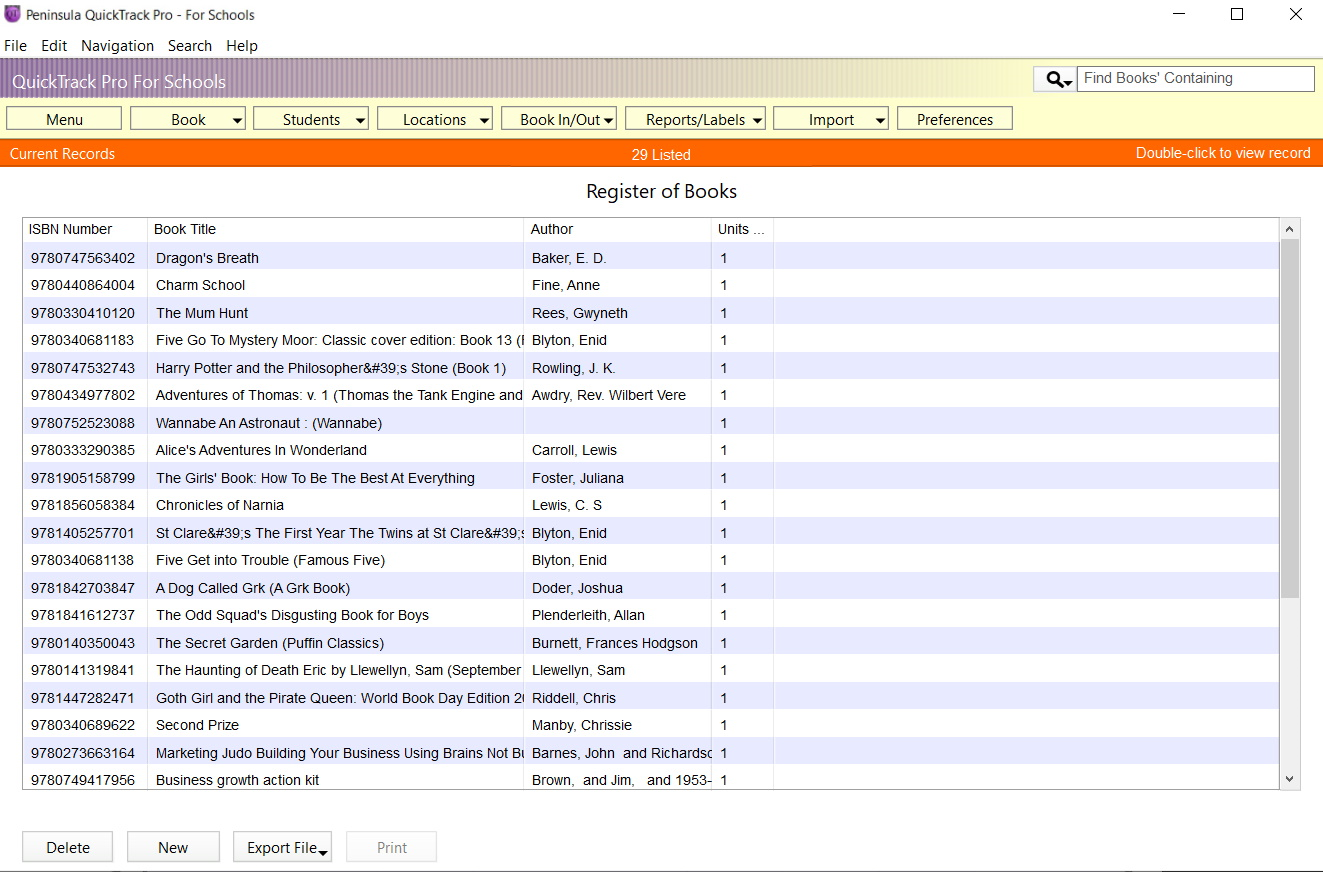1323x872 pixels.
Task: Select The Odd Squad's Disgusting Book row
Action: click(x=651, y=615)
